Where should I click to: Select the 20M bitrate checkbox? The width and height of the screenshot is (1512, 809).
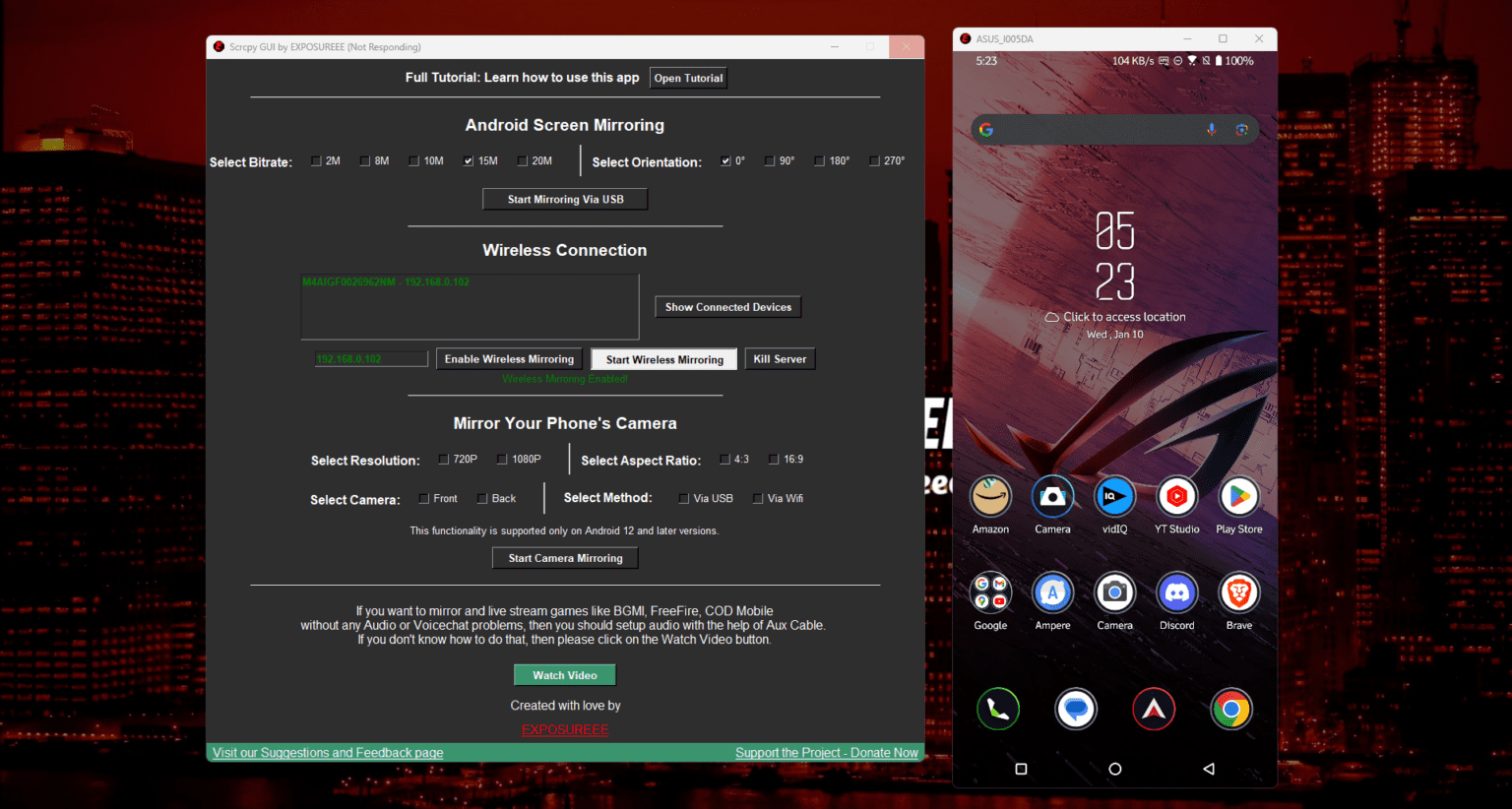click(x=523, y=161)
